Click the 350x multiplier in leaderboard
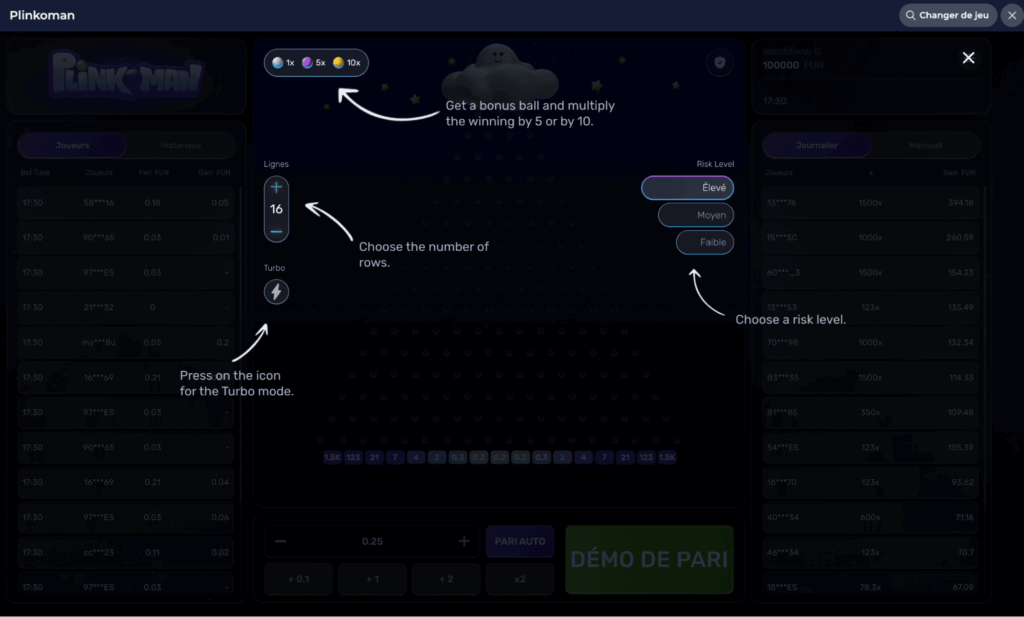 (871, 413)
